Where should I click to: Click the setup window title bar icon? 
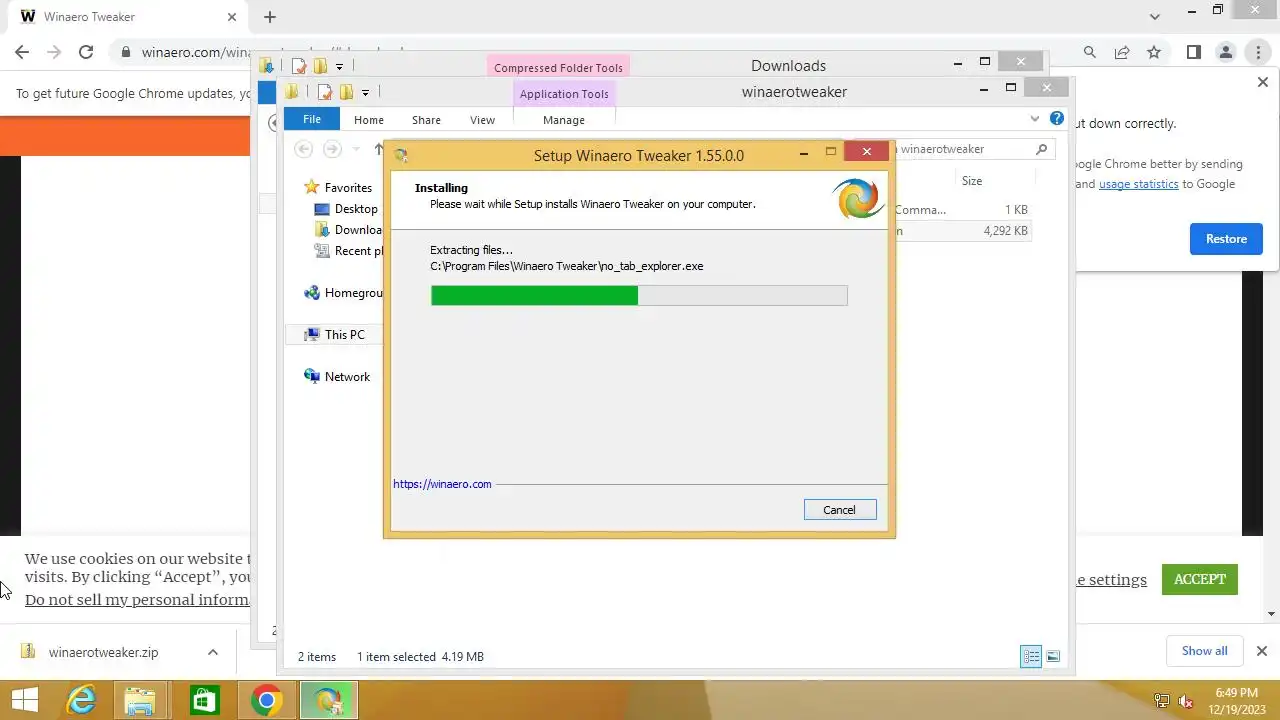(401, 155)
